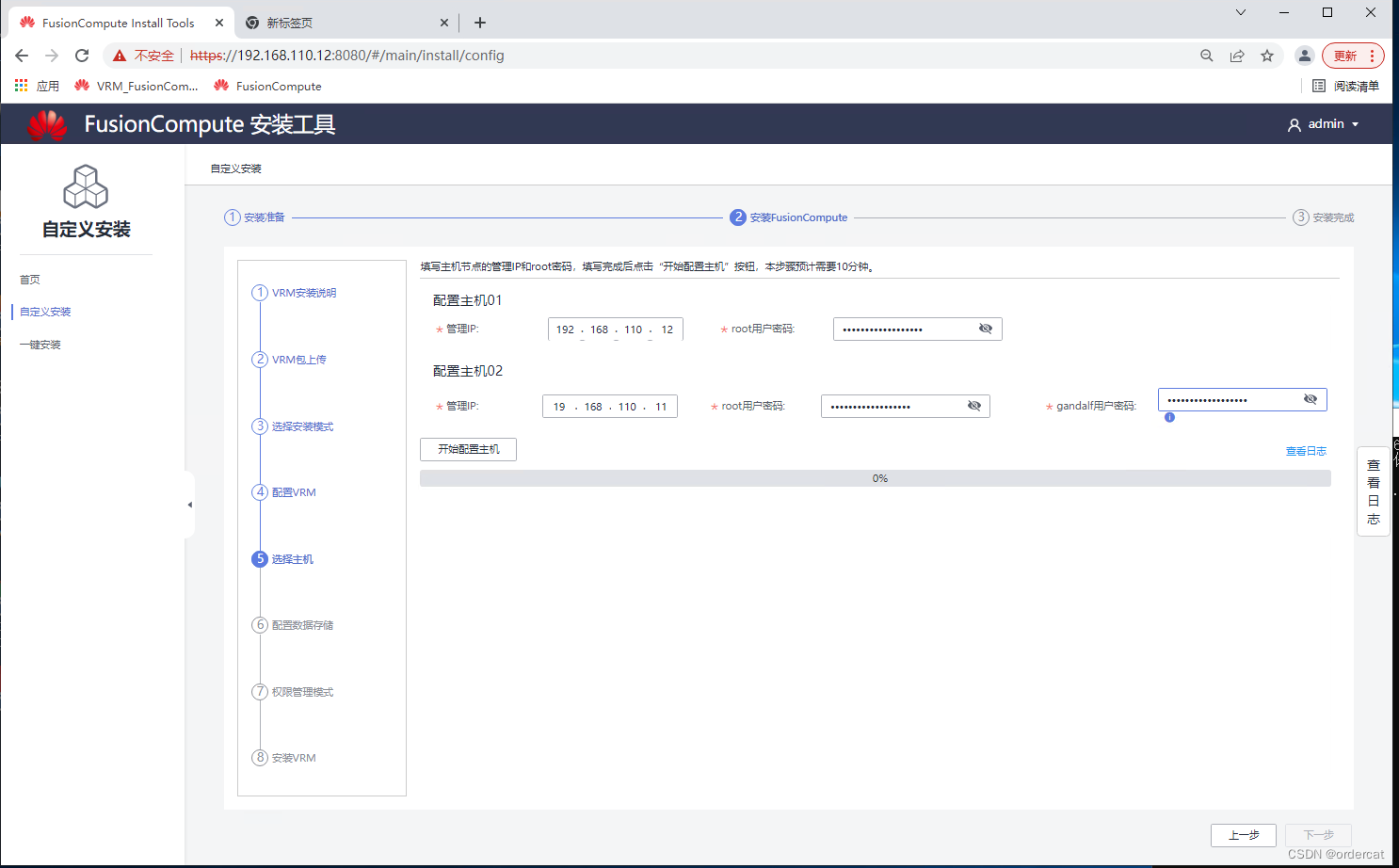
Task: Open VRM安装说明 step
Action: point(294,293)
